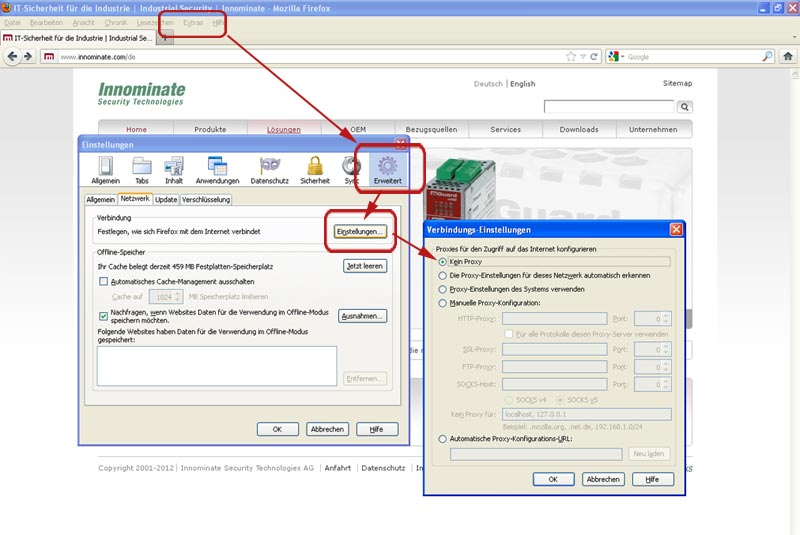This screenshot has height=535, width=800.
Task: Click the Downloads navigation link
Action: coord(579,129)
